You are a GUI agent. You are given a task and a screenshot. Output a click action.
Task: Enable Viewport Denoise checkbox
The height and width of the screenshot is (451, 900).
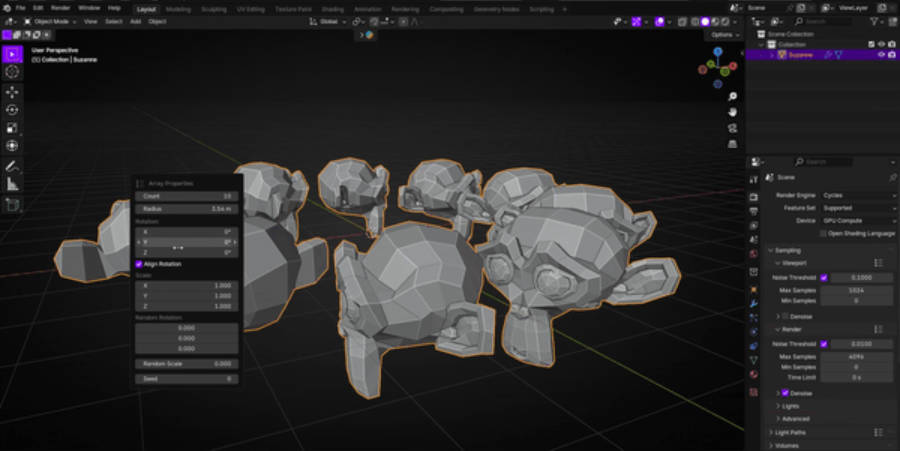[x=785, y=316]
